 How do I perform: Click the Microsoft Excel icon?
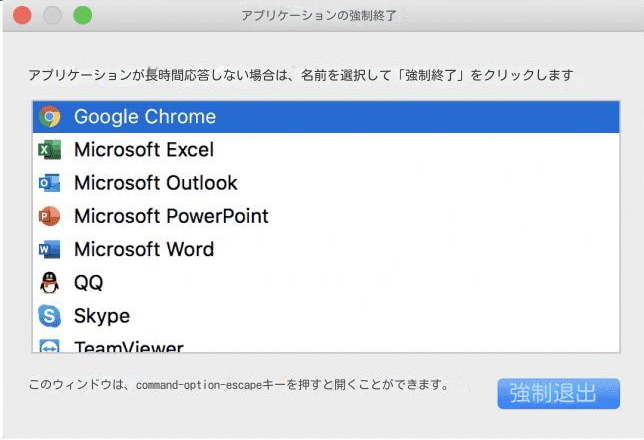pyautogui.click(x=50, y=150)
